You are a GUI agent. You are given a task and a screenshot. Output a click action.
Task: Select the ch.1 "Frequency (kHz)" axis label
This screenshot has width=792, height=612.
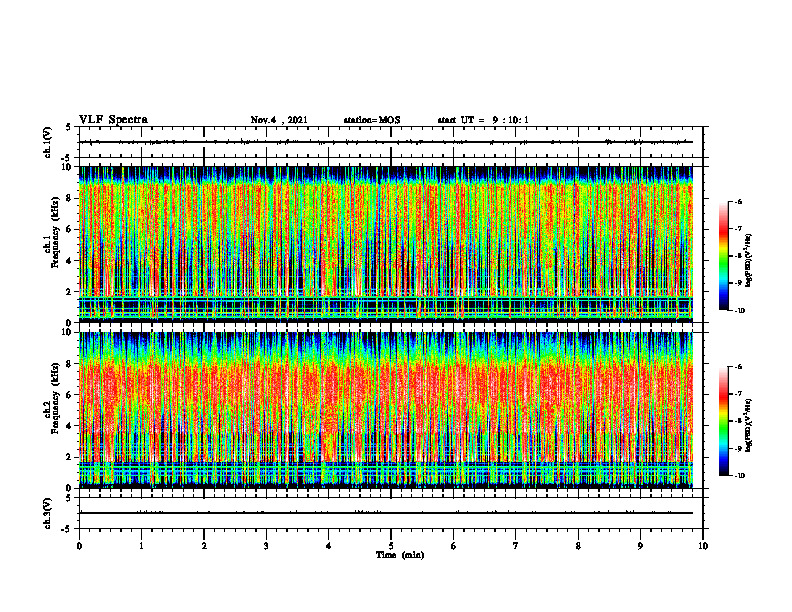55,232
